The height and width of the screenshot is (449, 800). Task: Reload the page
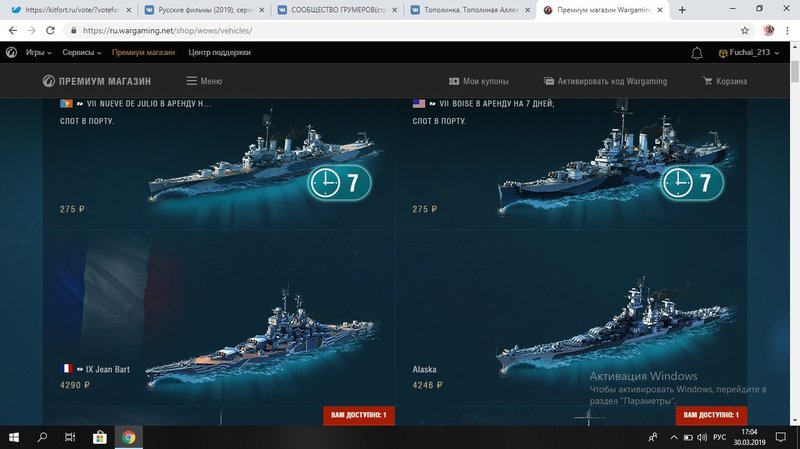pyautogui.click(x=50, y=31)
